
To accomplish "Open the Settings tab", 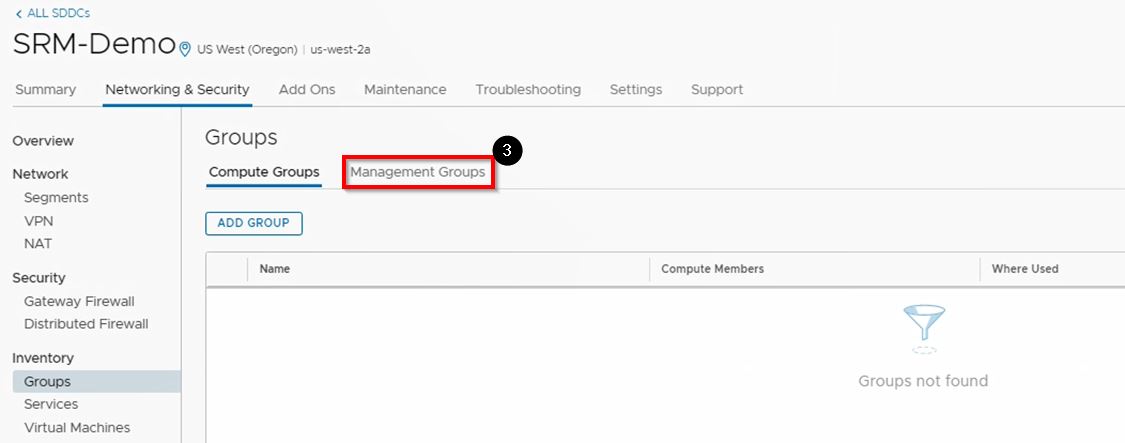I will (636, 89).
